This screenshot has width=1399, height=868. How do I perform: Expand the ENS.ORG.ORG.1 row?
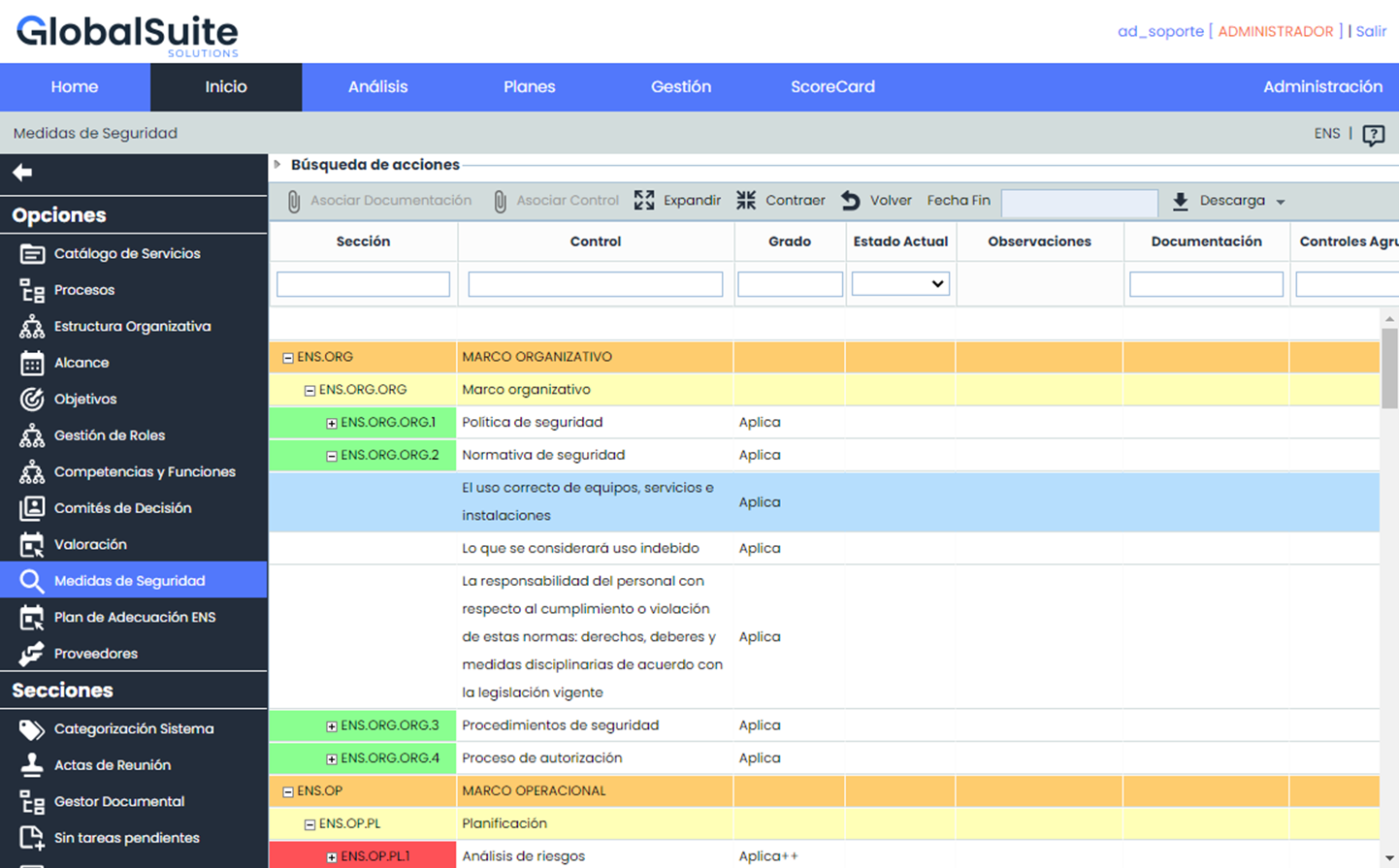(332, 423)
